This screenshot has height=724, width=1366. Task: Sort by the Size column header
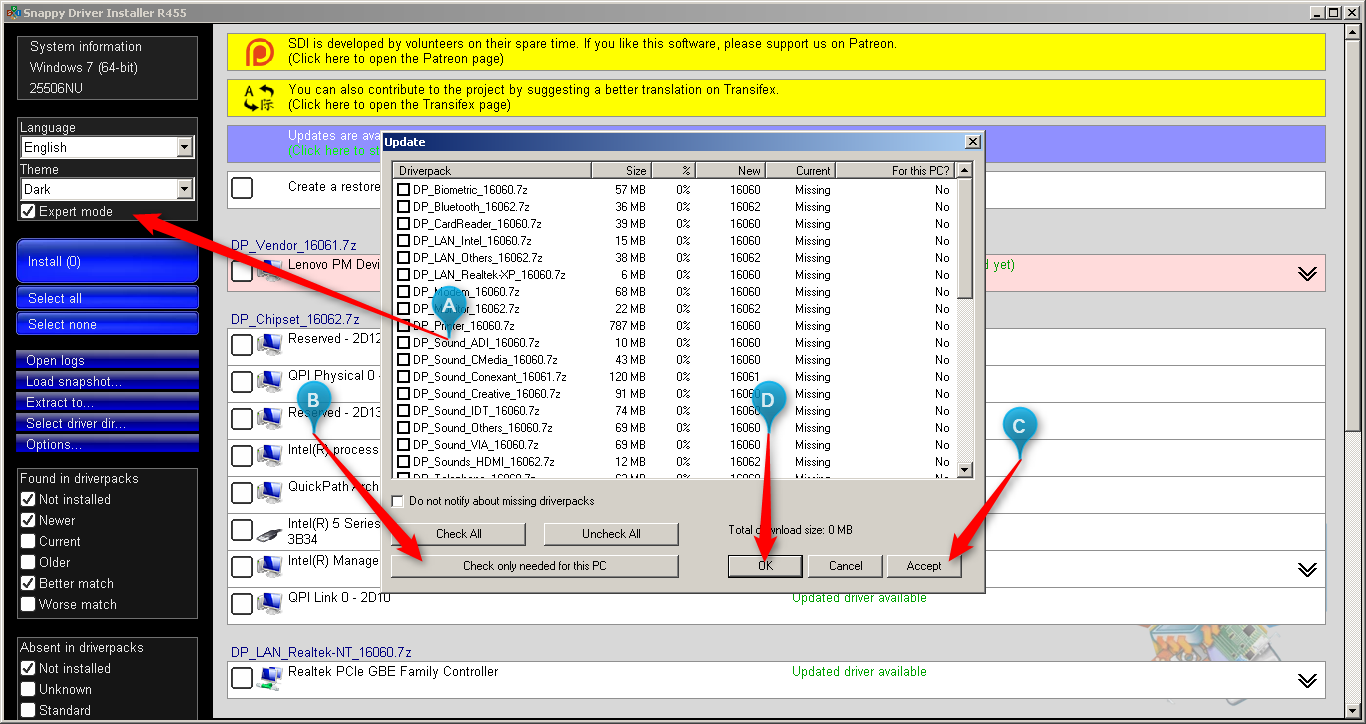coord(622,171)
